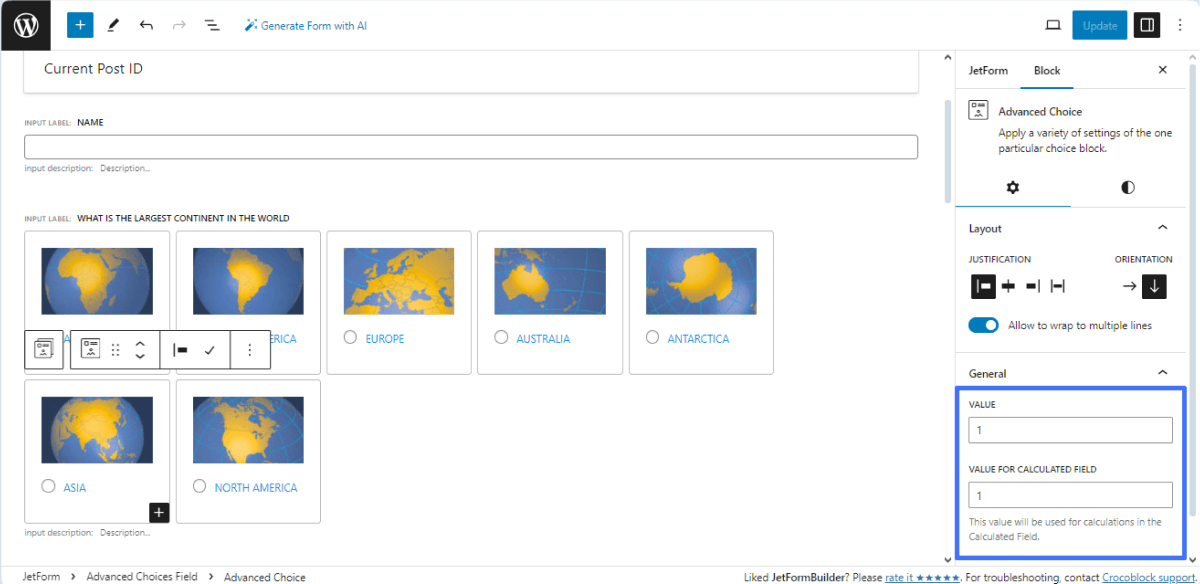Choose vertical orientation arrow
This screenshot has height=584, width=1200.
tap(1155, 286)
